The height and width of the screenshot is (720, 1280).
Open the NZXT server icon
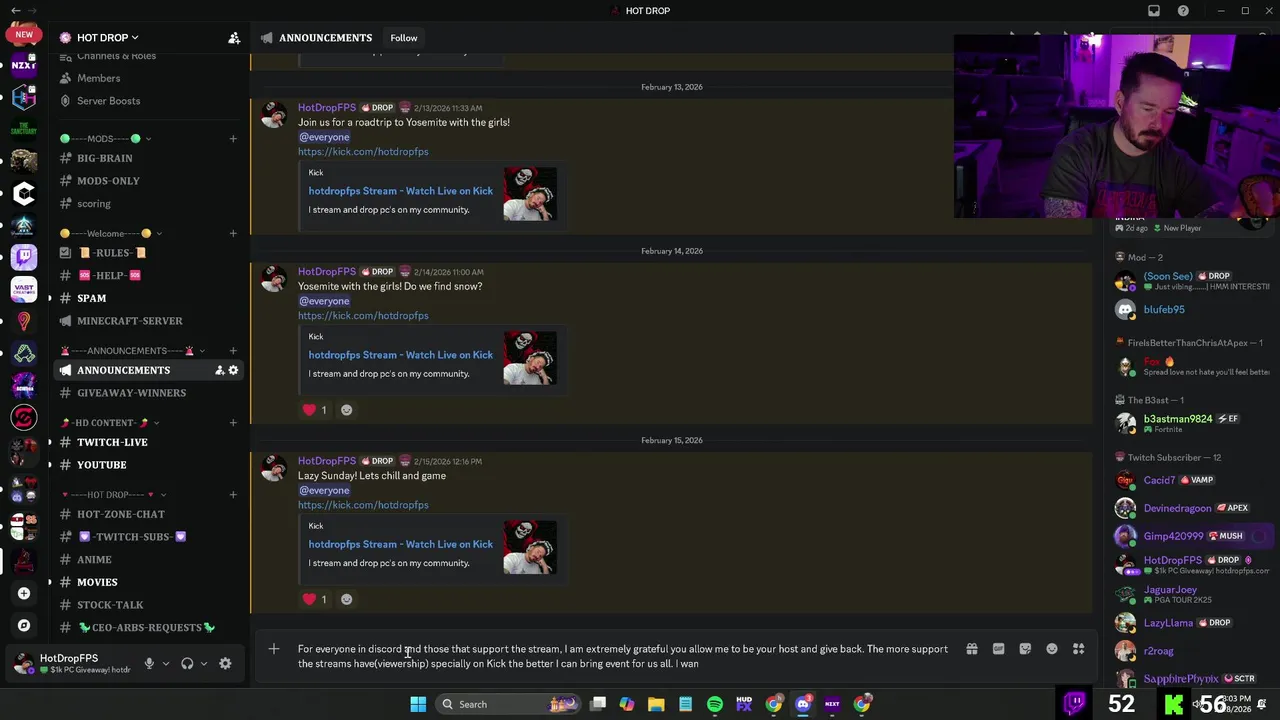(24, 65)
